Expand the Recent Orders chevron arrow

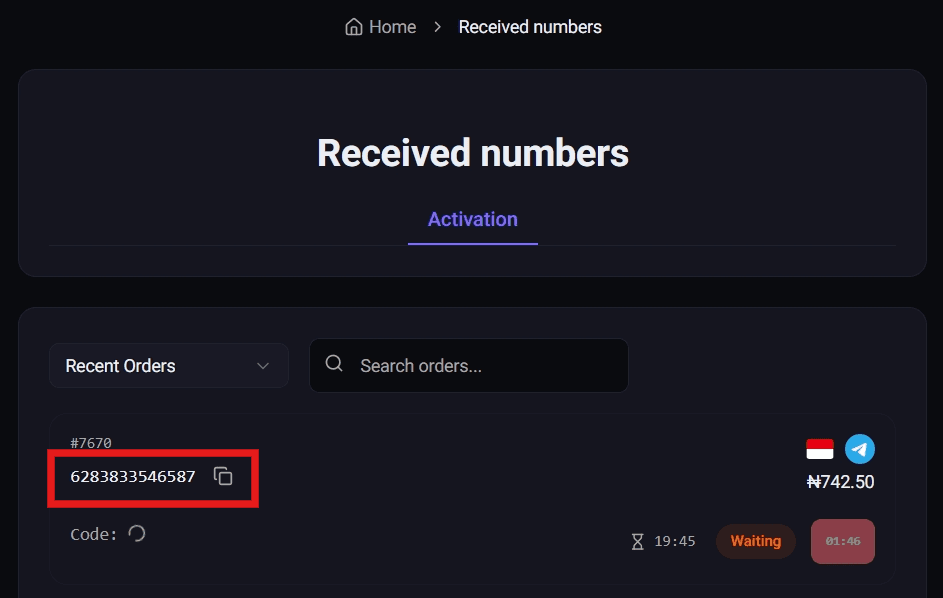(x=263, y=366)
